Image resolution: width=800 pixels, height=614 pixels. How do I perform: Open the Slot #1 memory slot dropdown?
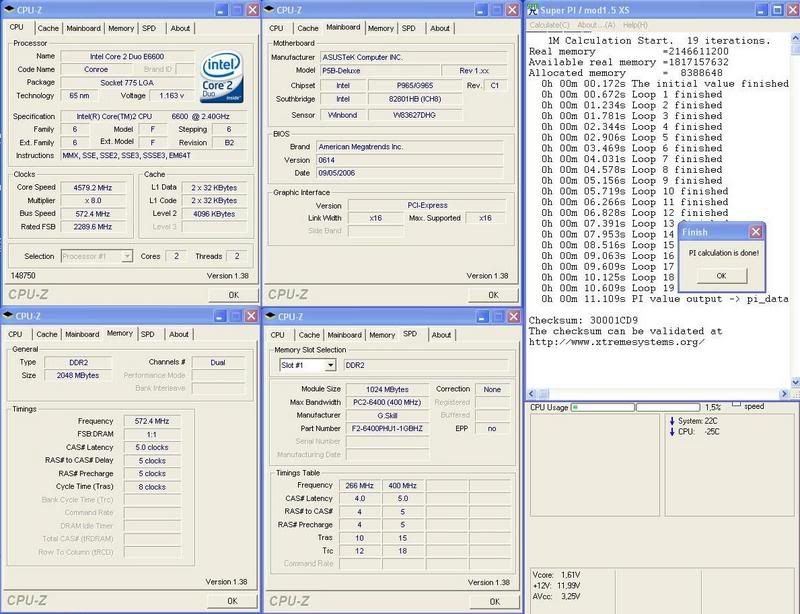[x=331, y=365]
